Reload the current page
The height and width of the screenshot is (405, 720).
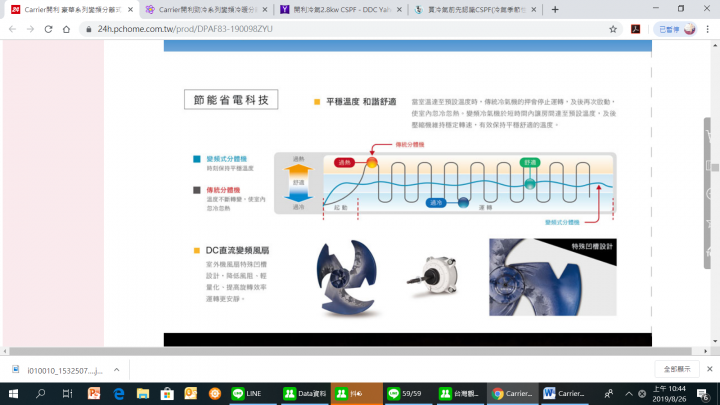[x=48, y=29]
